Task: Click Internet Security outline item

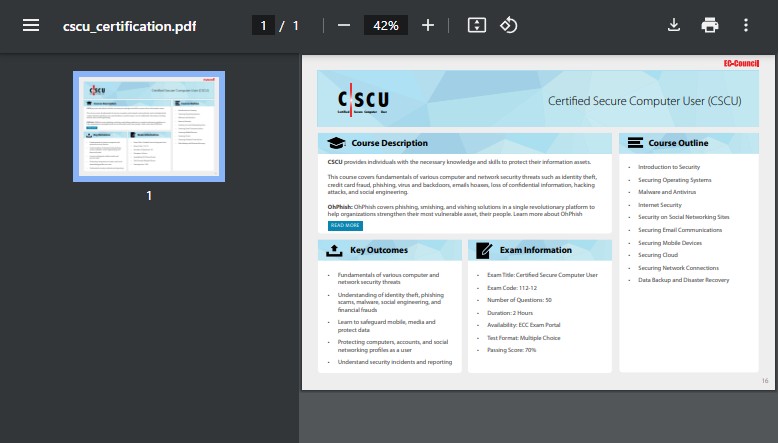Action: click(660, 205)
